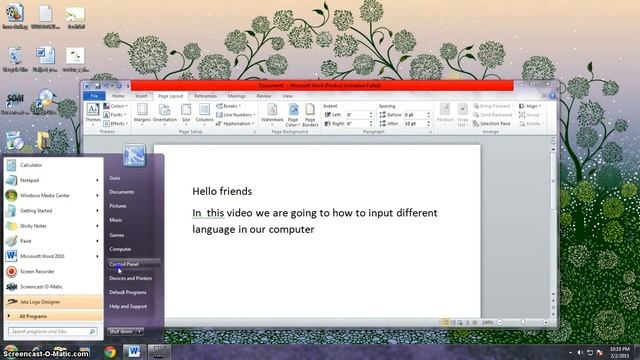Open the Columns layout options
Viewport: 640px width, 360px height.
(x=204, y=113)
